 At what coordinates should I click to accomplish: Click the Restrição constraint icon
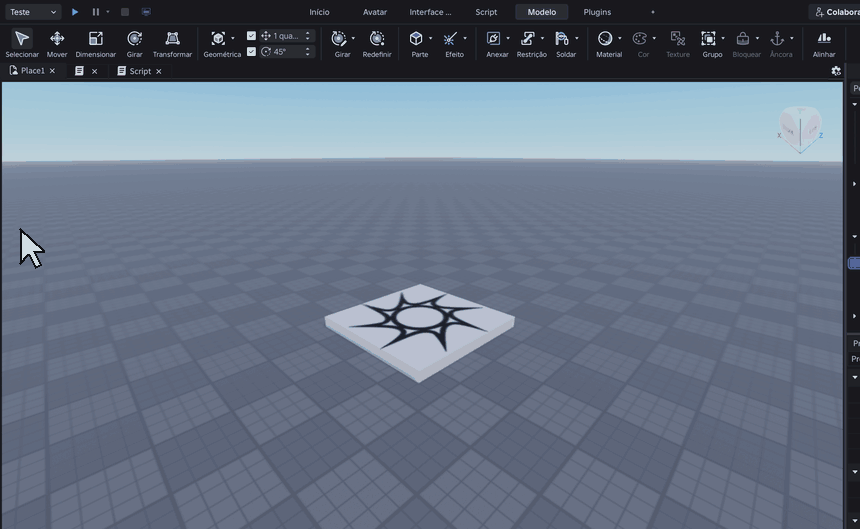(528, 38)
